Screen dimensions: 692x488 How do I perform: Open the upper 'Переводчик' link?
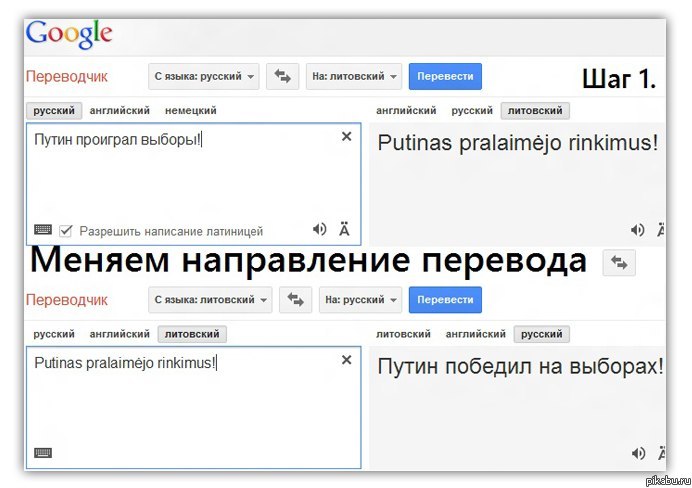point(67,76)
